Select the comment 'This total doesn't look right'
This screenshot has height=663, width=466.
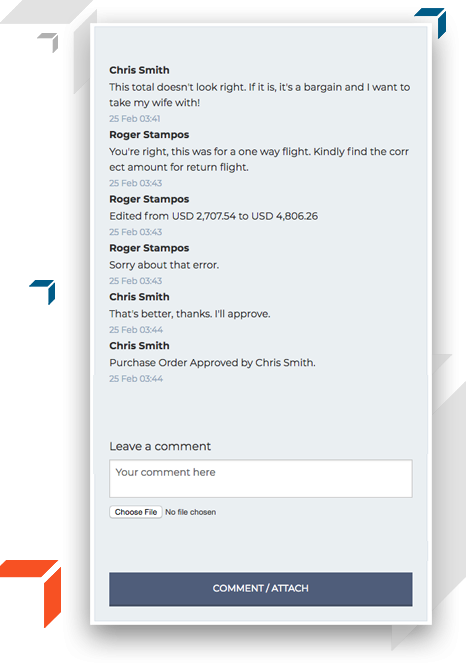click(x=260, y=95)
